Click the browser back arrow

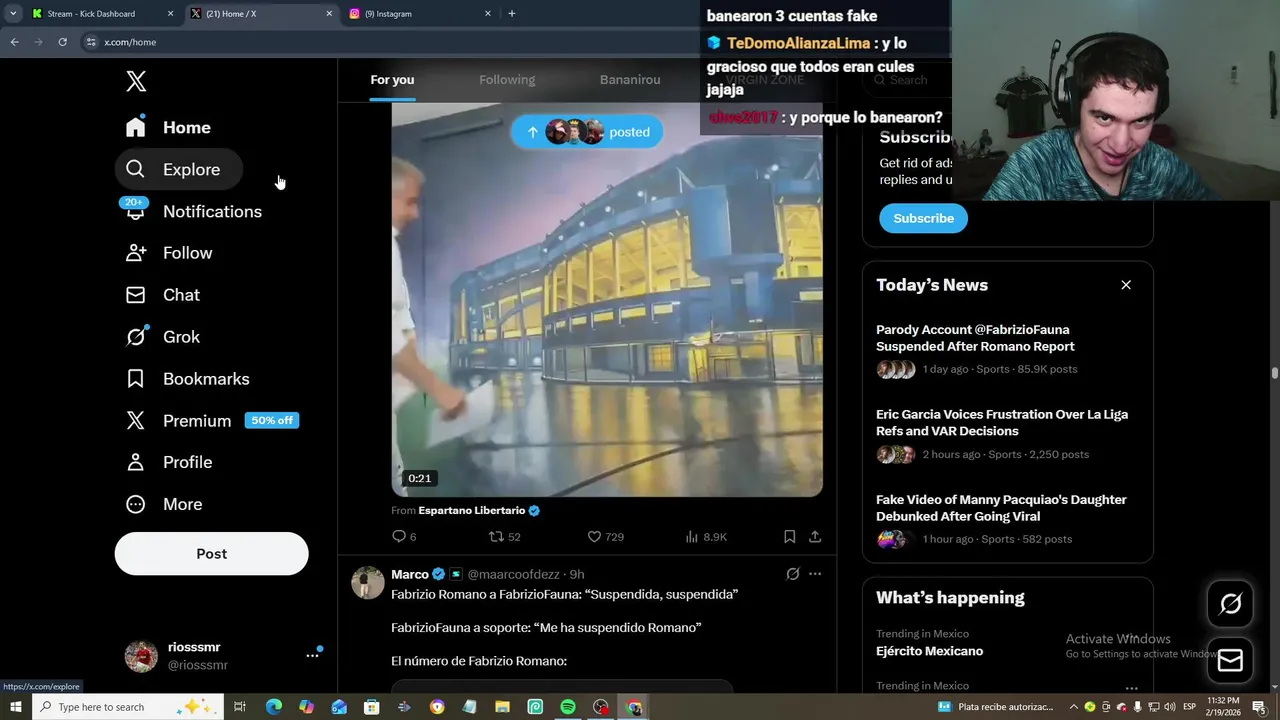(14, 42)
